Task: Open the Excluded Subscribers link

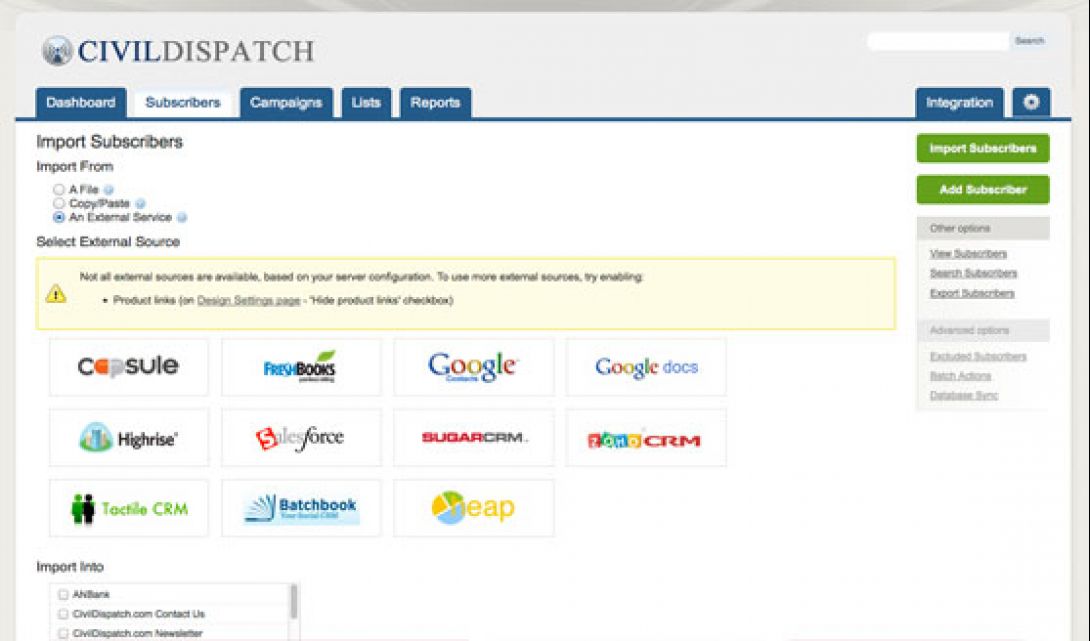Action: [978, 357]
